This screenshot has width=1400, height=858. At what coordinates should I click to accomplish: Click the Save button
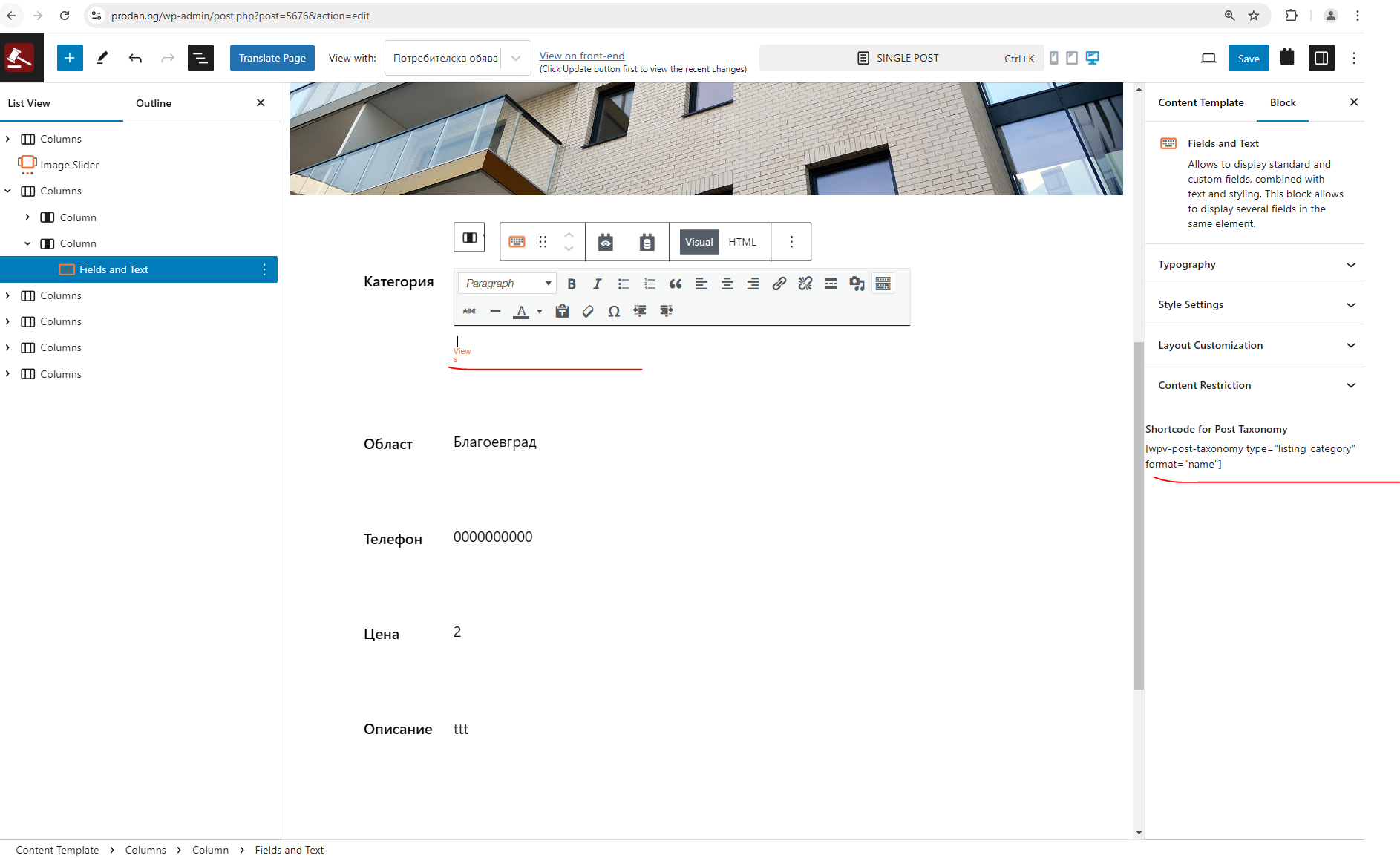pos(1249,58)
